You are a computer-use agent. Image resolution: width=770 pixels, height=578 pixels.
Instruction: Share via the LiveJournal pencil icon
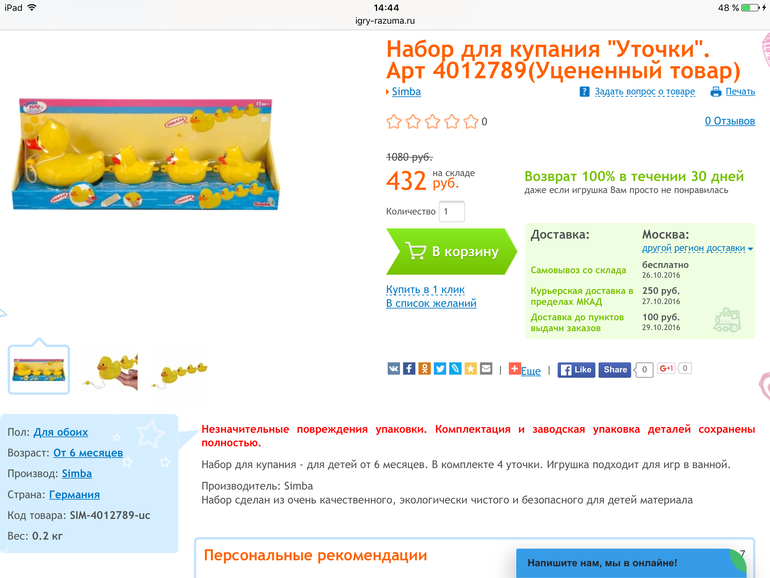(x=455, y=369)
